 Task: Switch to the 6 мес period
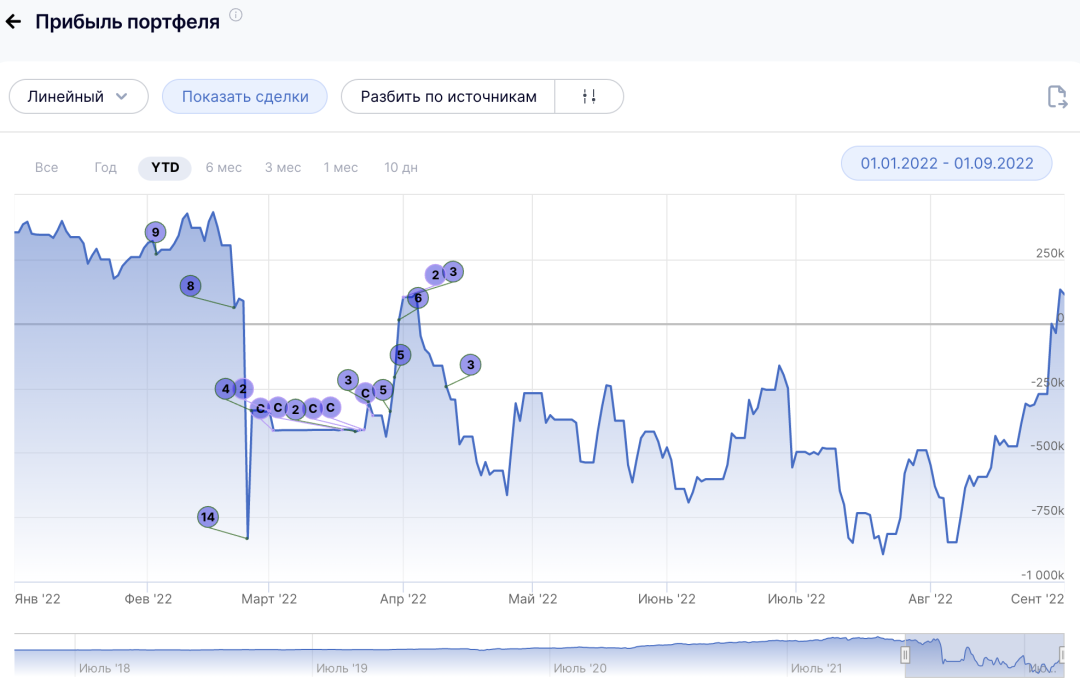223,167
